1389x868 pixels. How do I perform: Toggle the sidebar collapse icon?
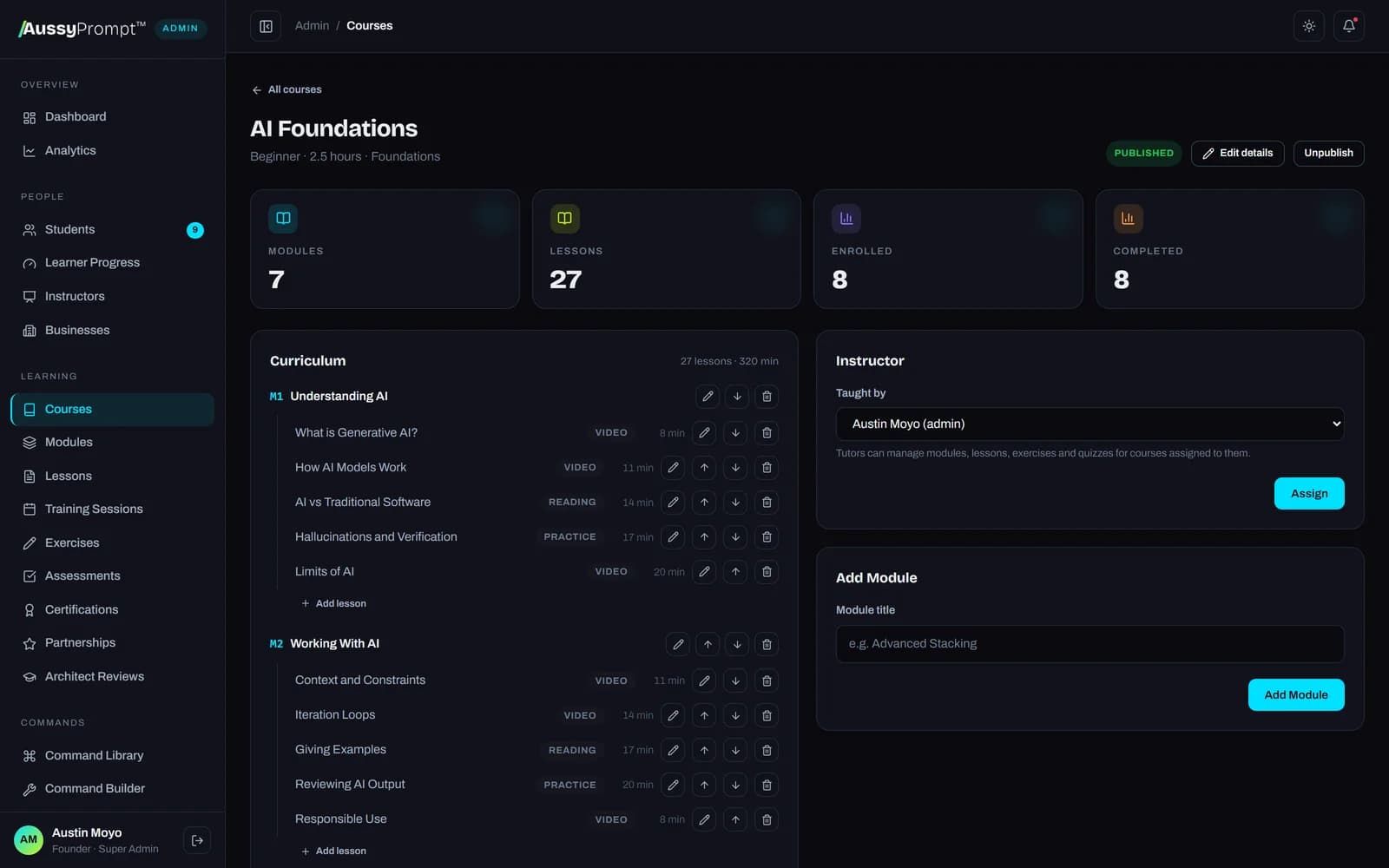(266, 26)
